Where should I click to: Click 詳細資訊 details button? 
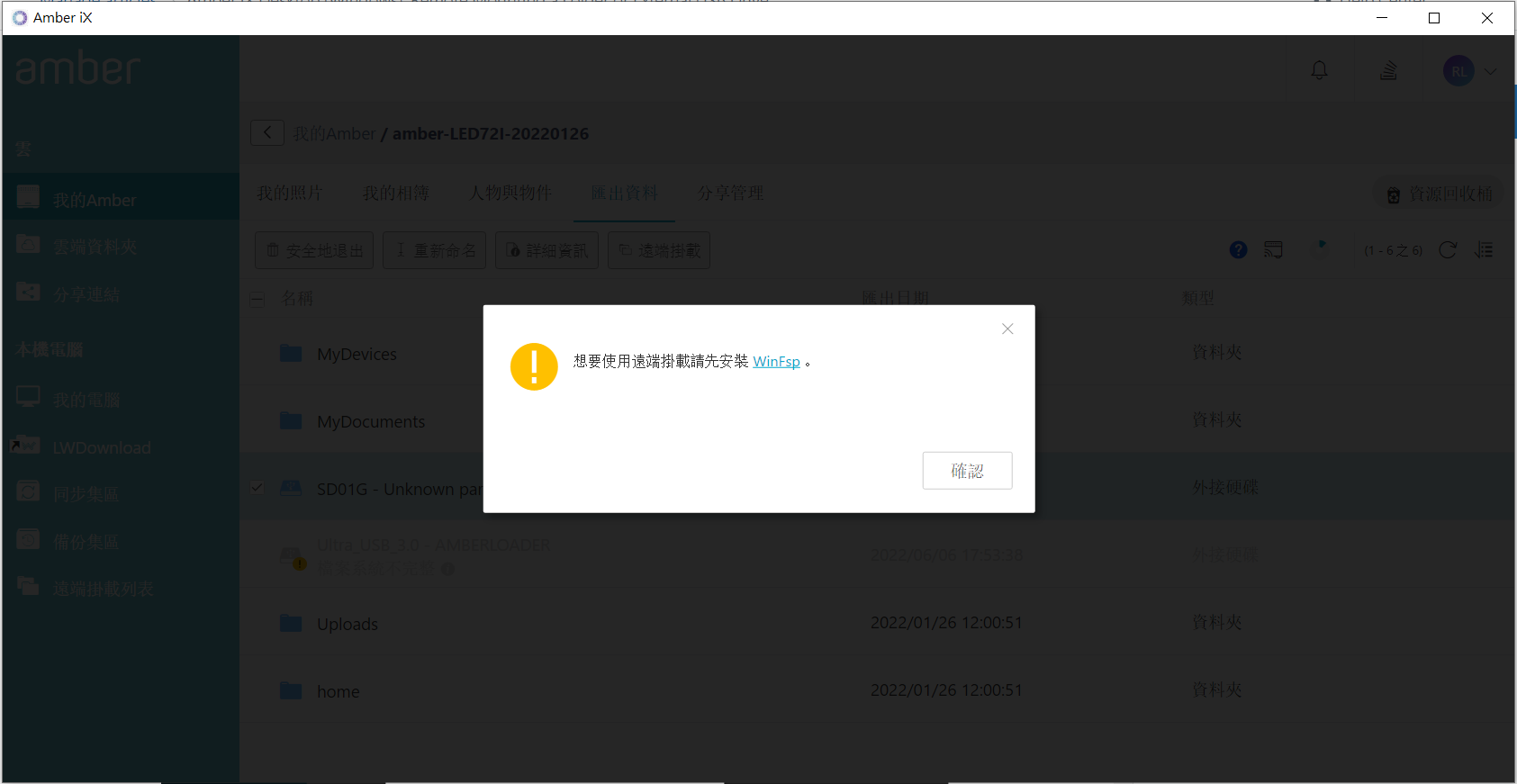[x=546, y=250]
